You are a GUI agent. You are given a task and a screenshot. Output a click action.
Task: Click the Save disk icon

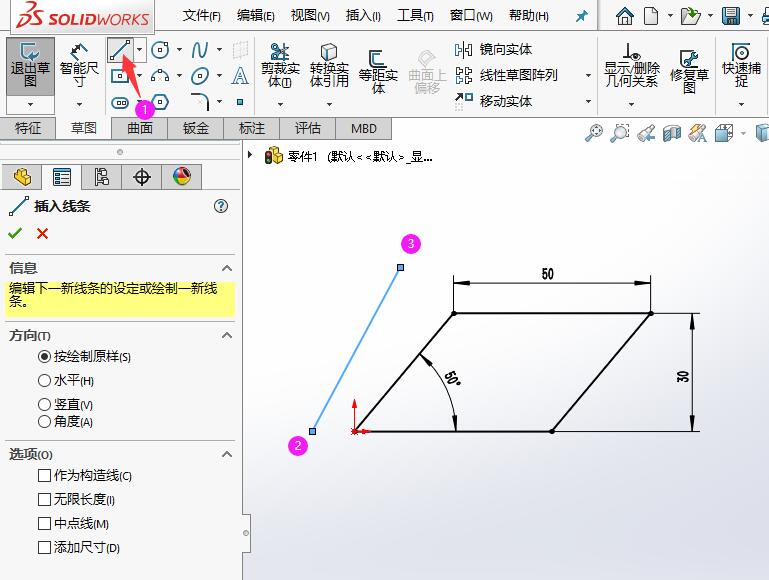[x=731, y=16]
